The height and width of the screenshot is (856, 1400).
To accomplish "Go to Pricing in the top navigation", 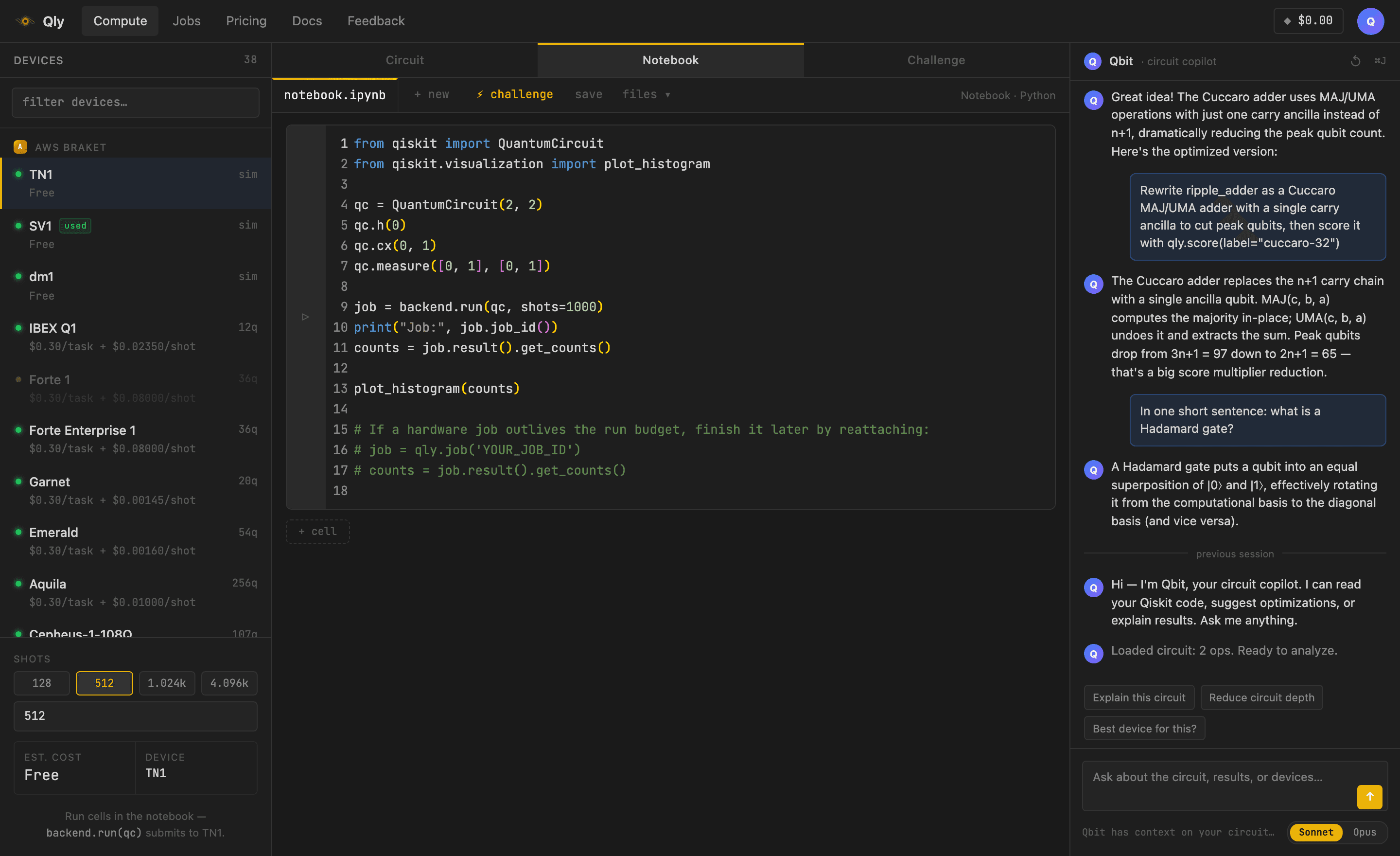I will click(246, 21).
